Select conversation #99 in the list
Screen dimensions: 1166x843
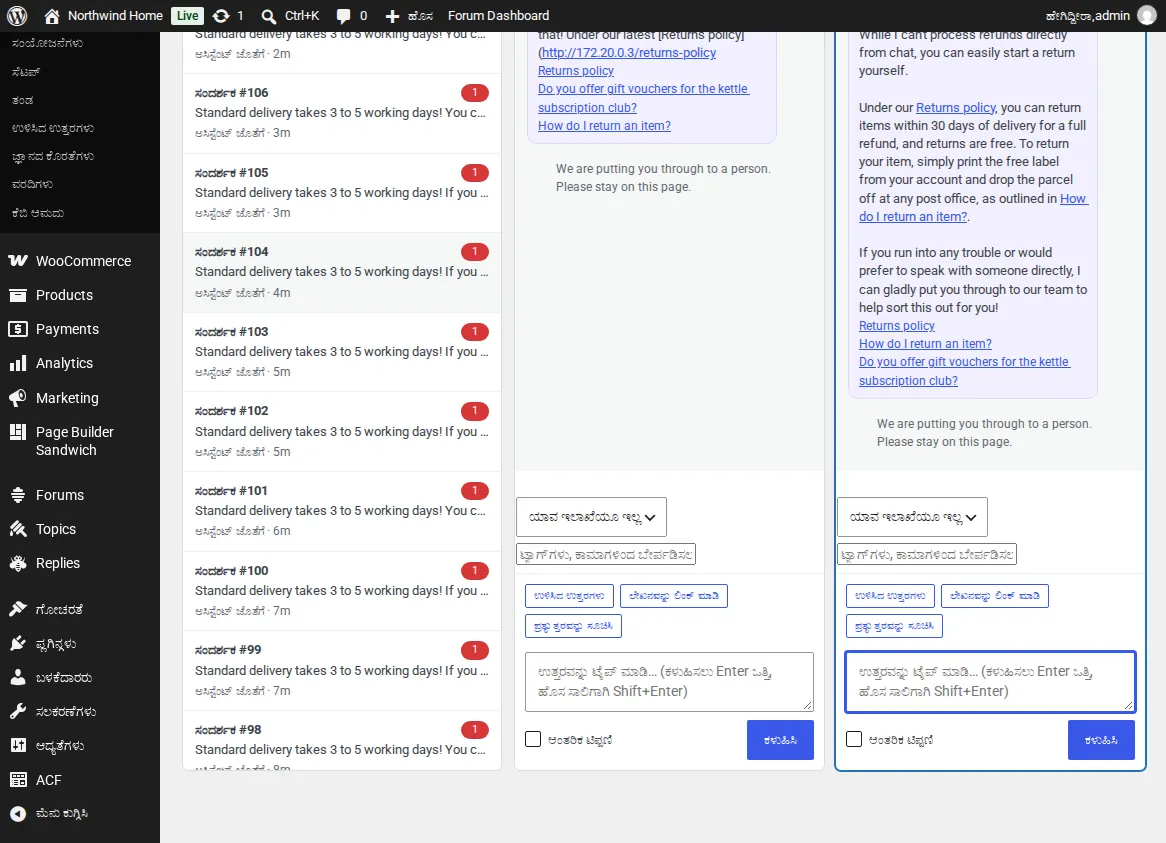(342, 670)
